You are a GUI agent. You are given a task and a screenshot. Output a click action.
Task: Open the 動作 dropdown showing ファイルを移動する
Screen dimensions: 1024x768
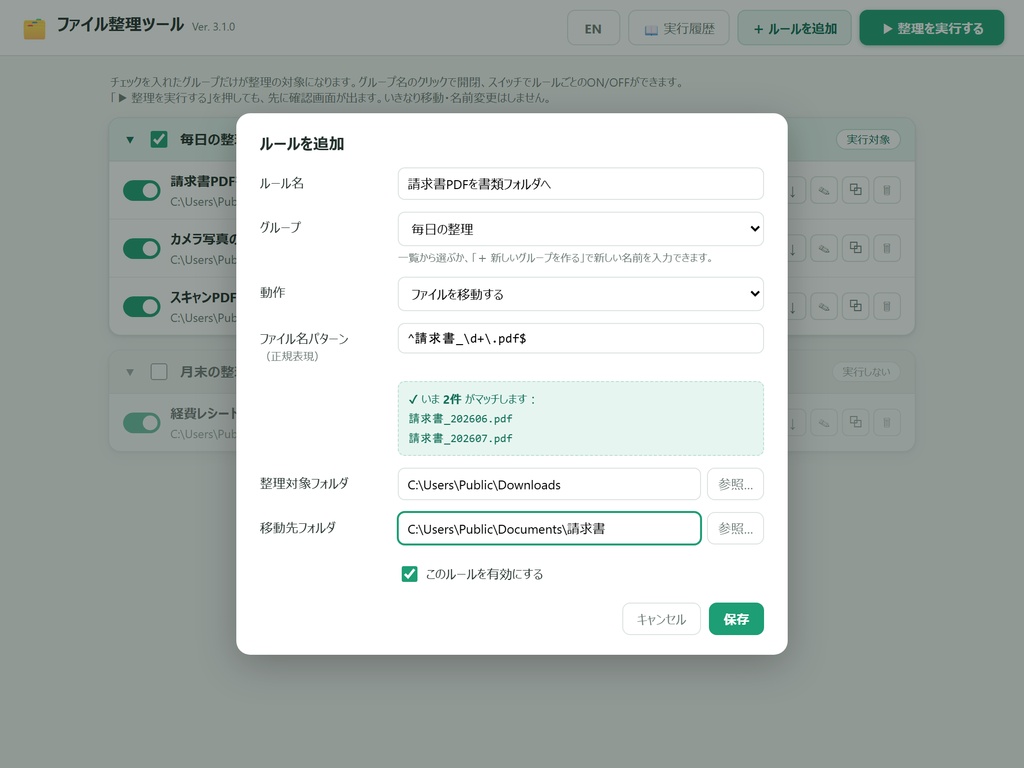581,294
